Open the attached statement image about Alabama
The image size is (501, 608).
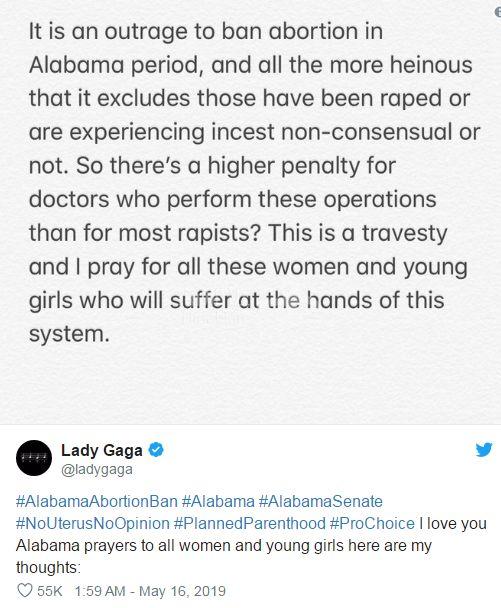pos(250,212)
